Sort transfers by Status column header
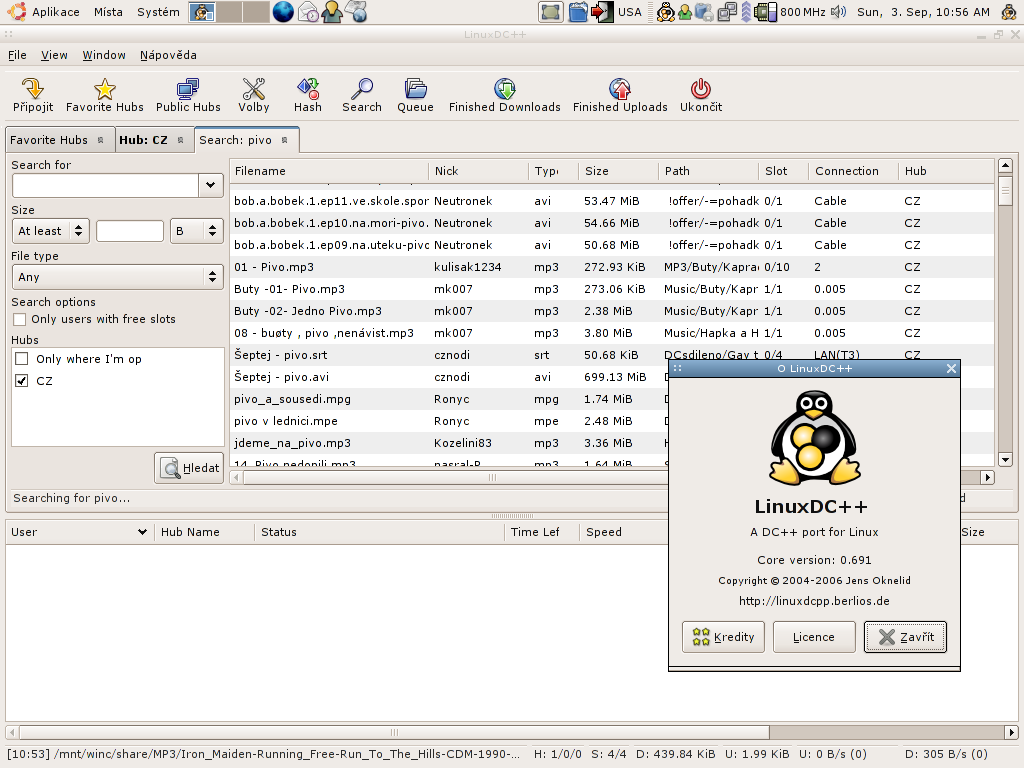The height and width of the screenshot is (768, 1024). point(379,532)
